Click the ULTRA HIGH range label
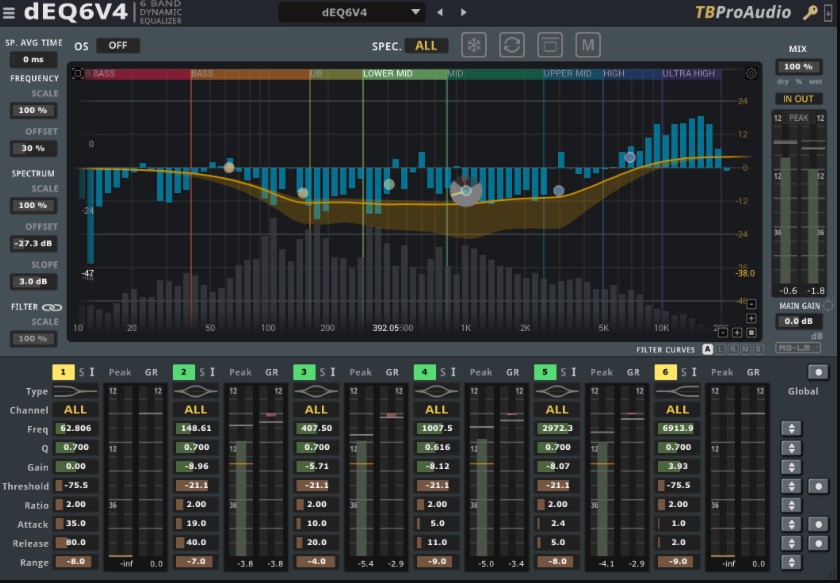The width and height of the screenshot is (840, 583). point(688,73)
